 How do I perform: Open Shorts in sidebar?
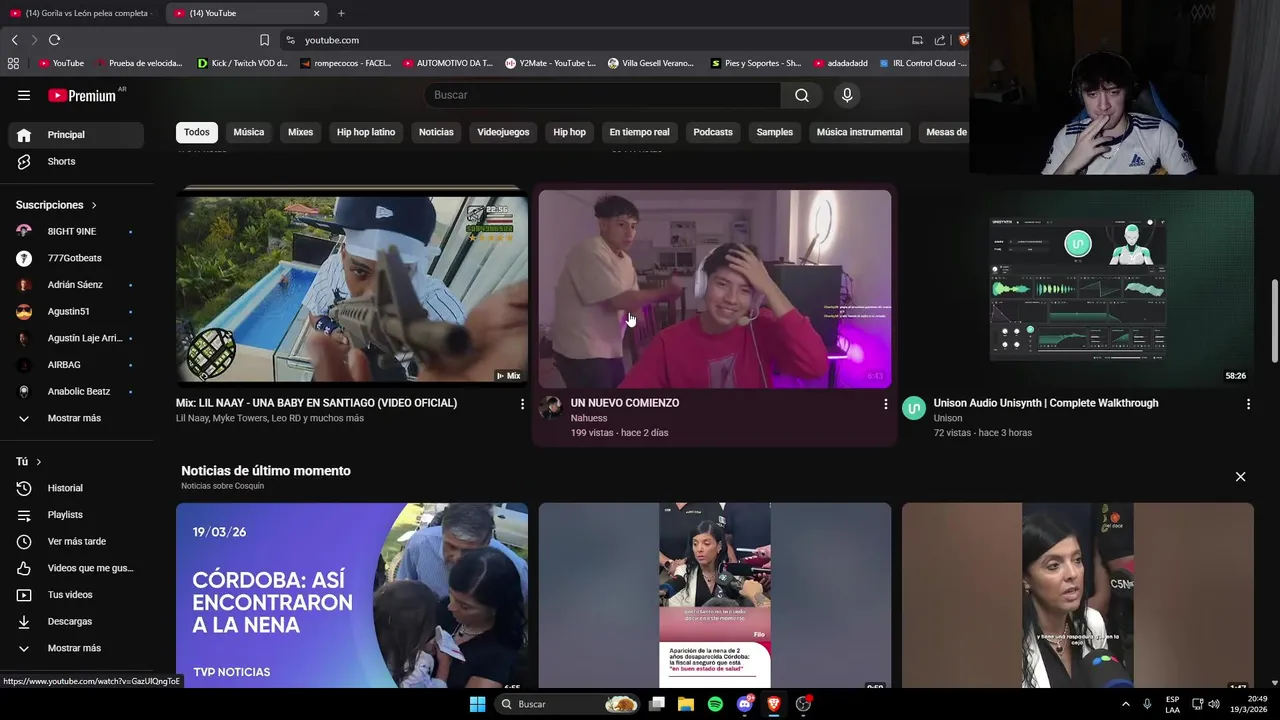[76, 161]
